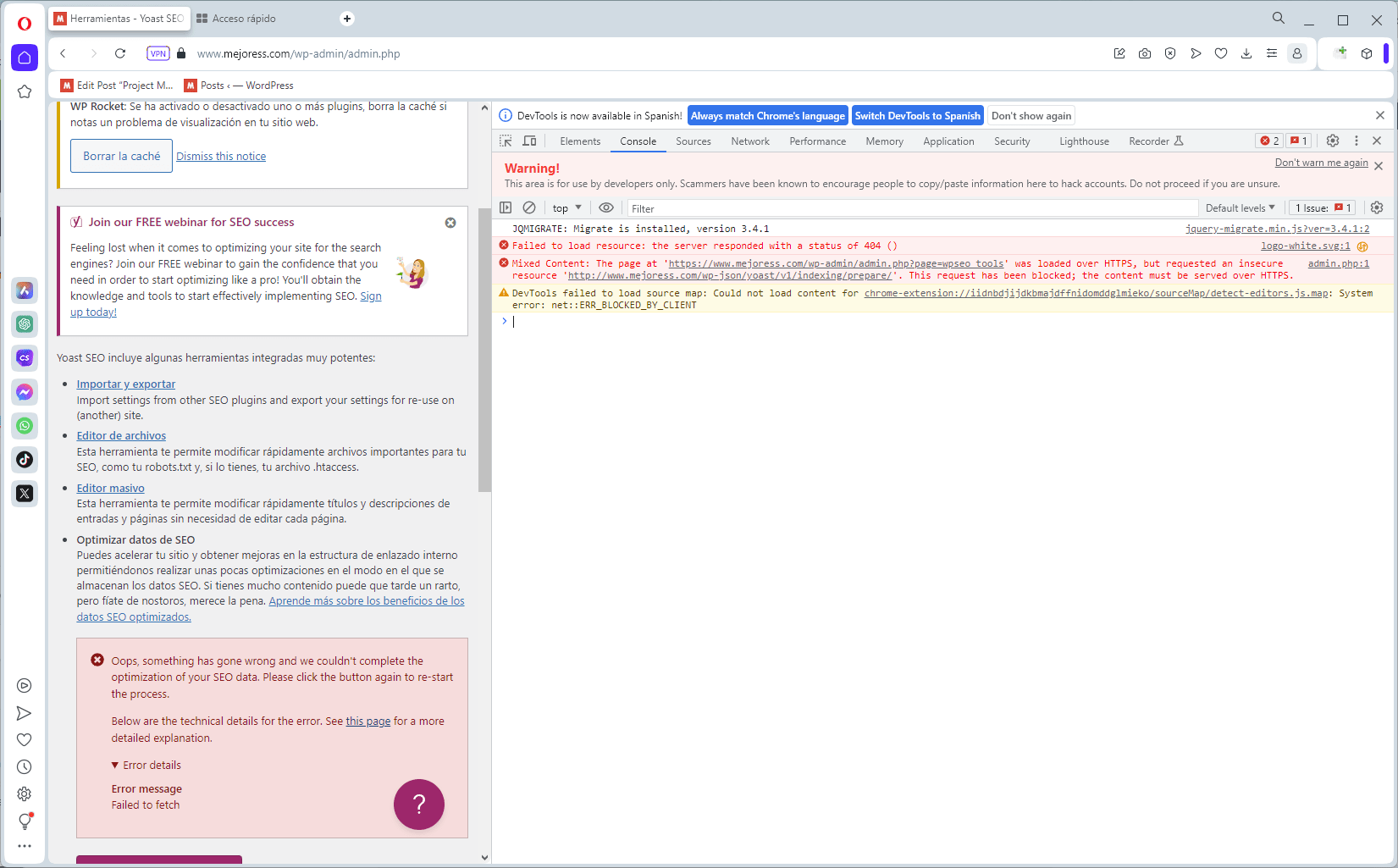
Task: Open Facebook Messenger in sidebar
Action: click(25, 392)
